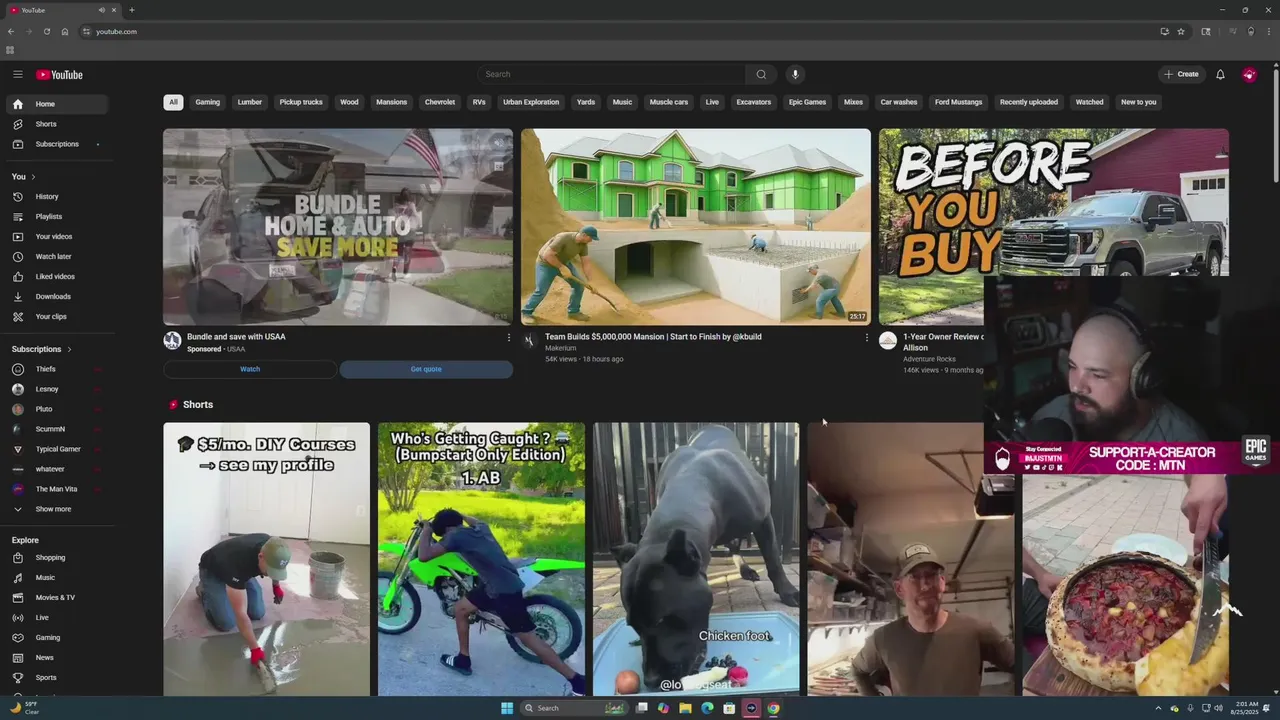Image resolution: width=1280 pixels, height=720 pixels.
Task: Open History in the sidebar
Action: (56, 197)
